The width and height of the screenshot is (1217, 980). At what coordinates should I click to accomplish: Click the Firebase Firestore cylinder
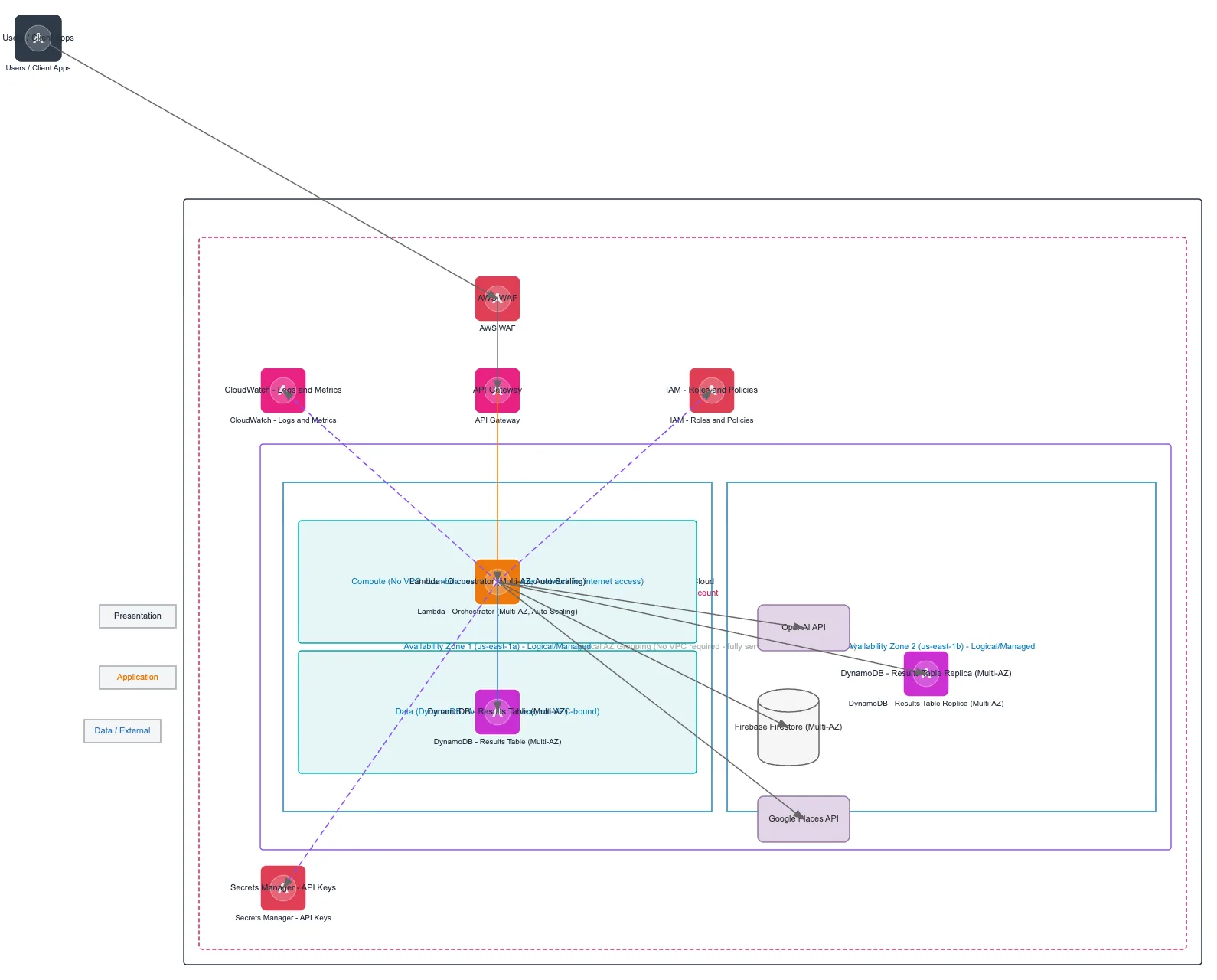(x=788, y=727)
